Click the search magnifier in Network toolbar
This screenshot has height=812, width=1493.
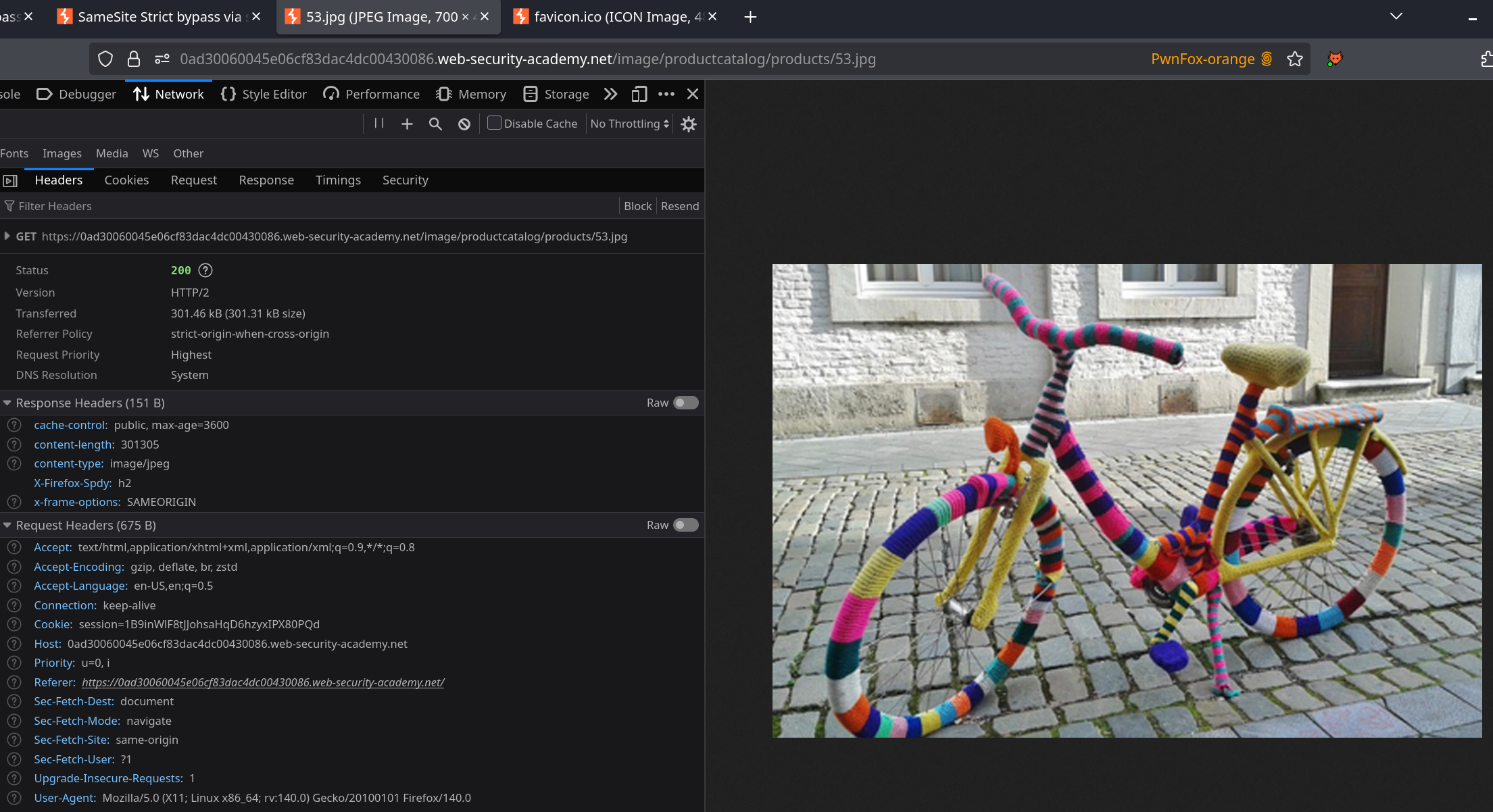pos(435,124)
